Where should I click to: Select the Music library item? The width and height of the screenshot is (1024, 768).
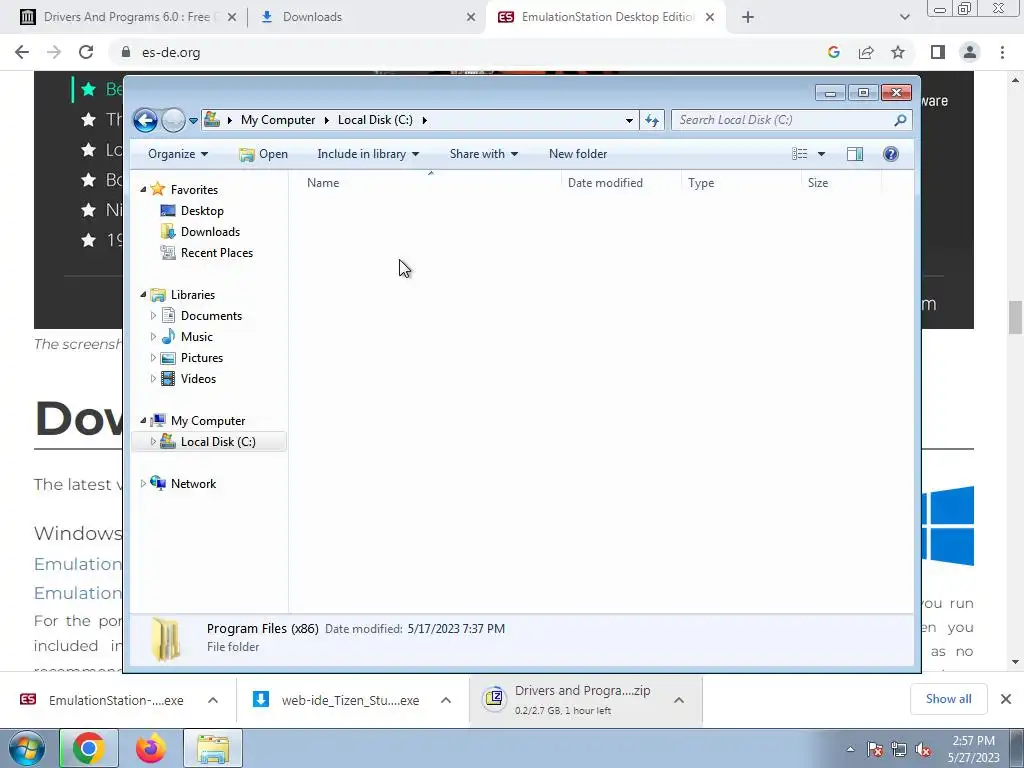point(197,337)
